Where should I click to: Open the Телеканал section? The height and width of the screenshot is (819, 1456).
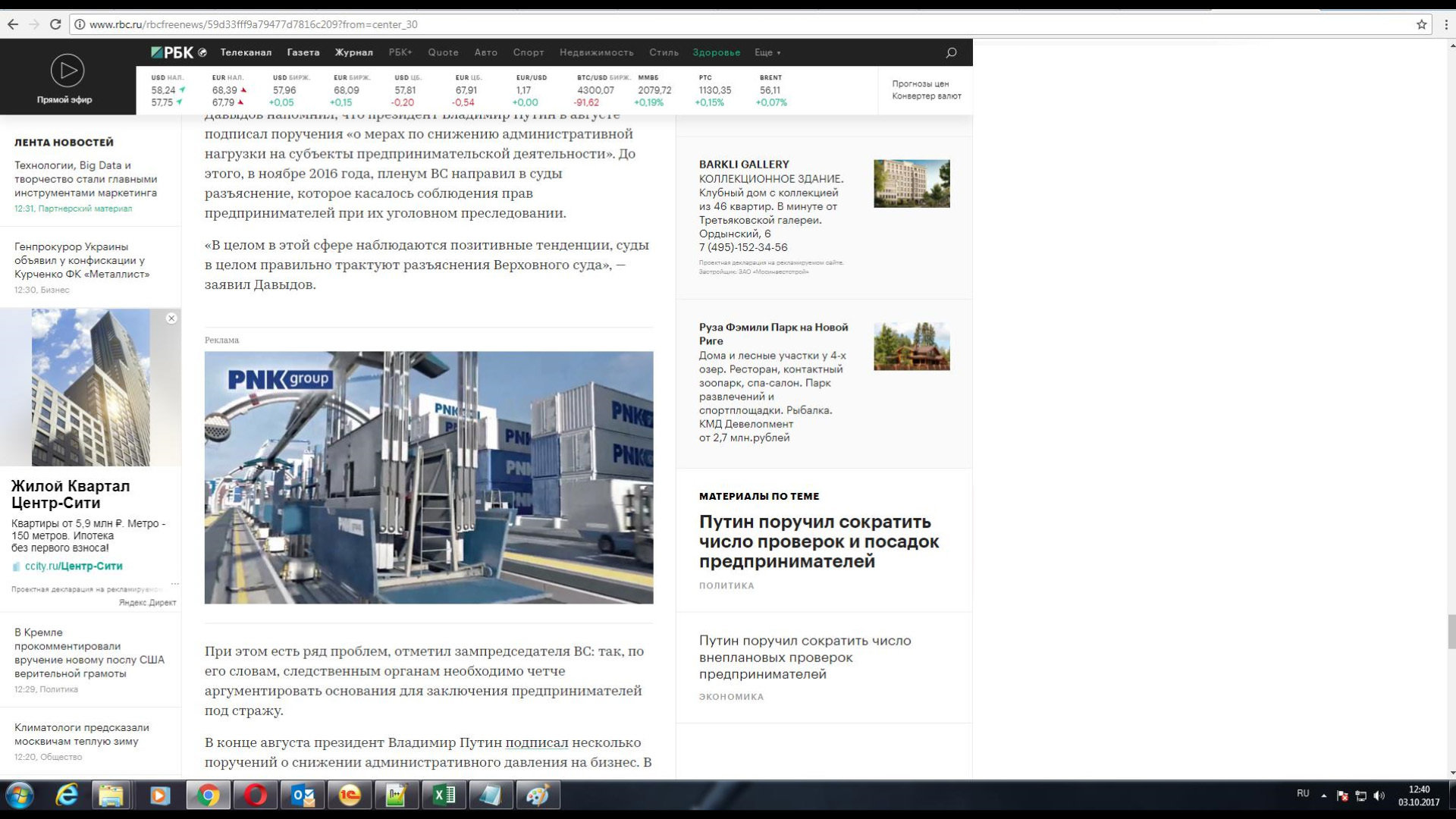coord(246,52)
